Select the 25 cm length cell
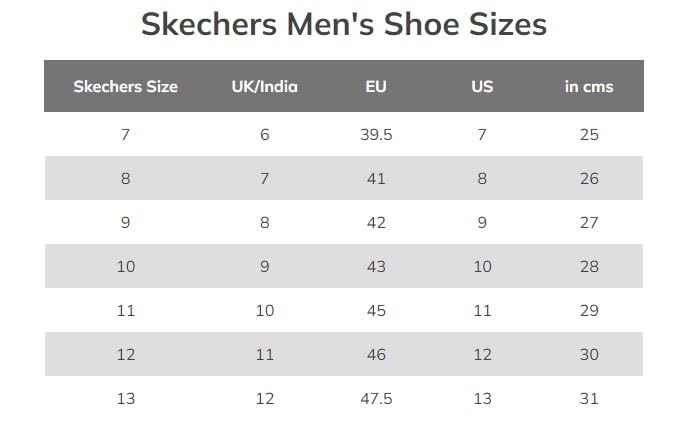Viewport: 680px width, 438px height. (589, 135)
